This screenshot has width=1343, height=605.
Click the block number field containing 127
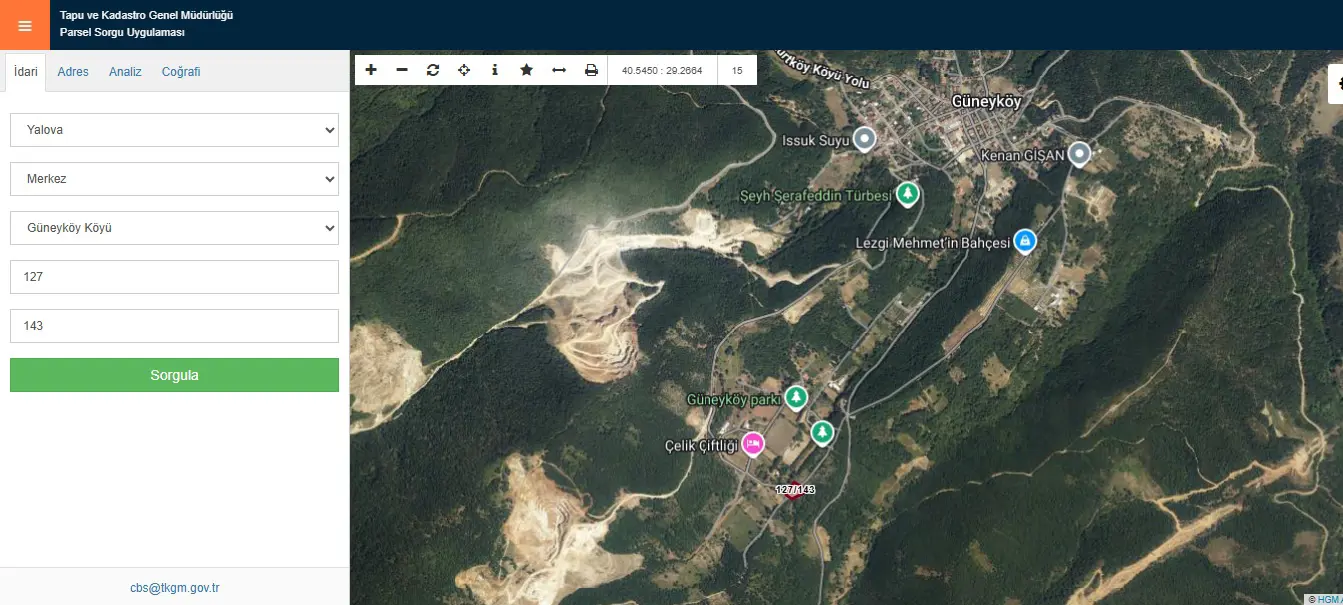tap(174, 277)
